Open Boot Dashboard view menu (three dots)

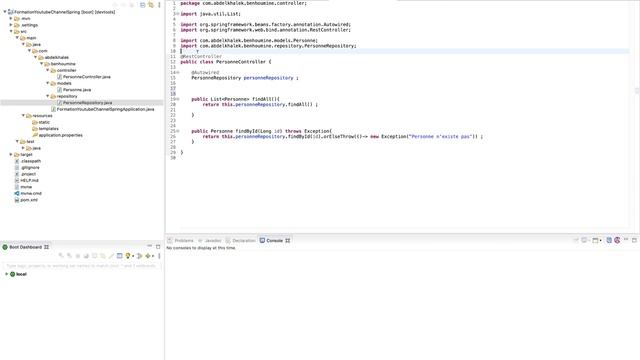pos(159,256)
